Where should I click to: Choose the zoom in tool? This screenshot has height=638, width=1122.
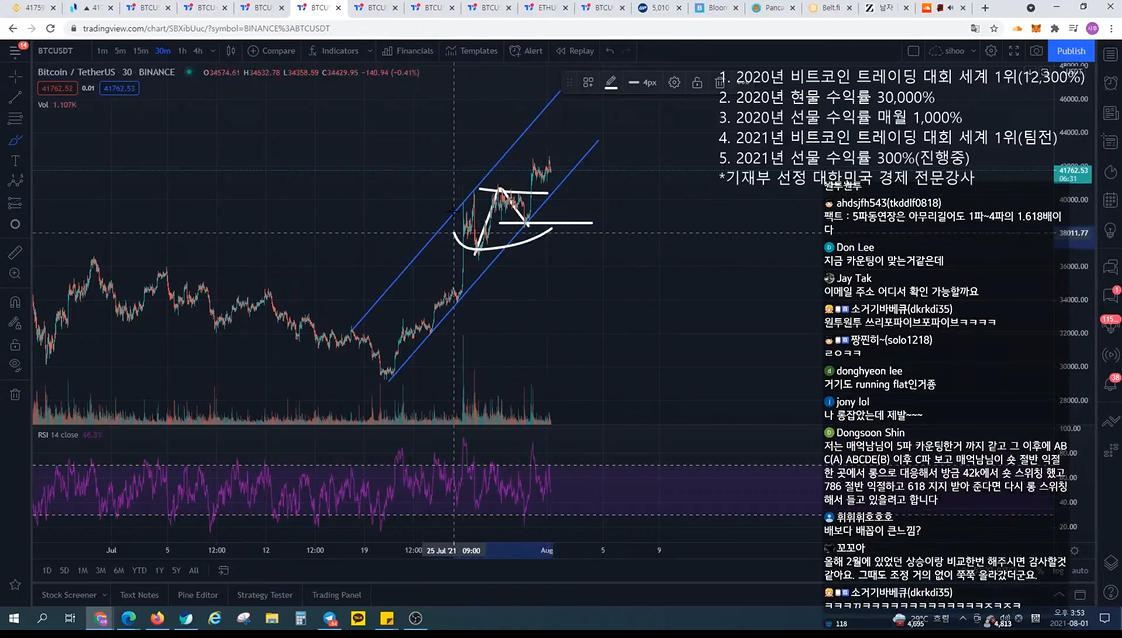point(15,273)
